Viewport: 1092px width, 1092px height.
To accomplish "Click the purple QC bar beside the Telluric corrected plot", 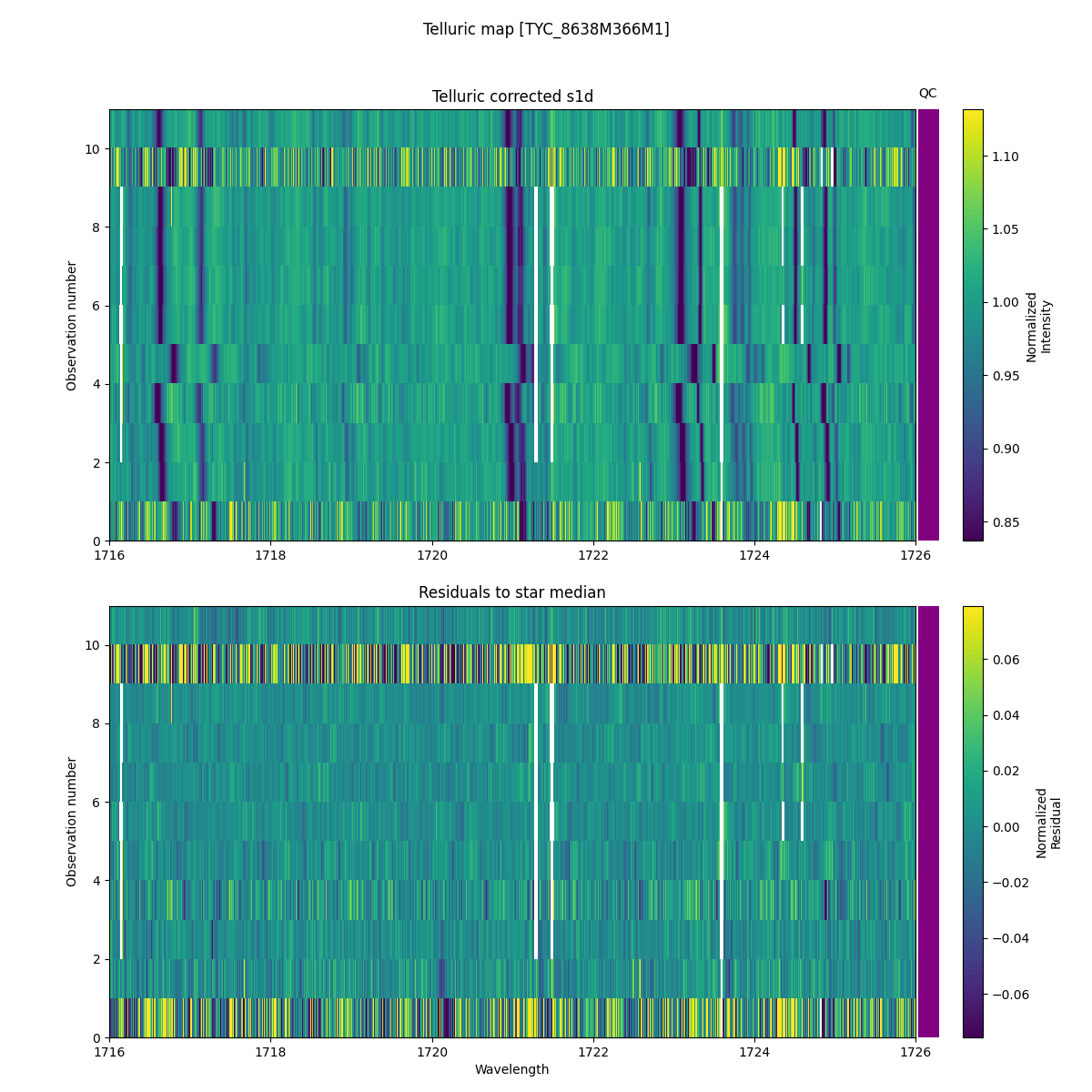I will [928, 325].
